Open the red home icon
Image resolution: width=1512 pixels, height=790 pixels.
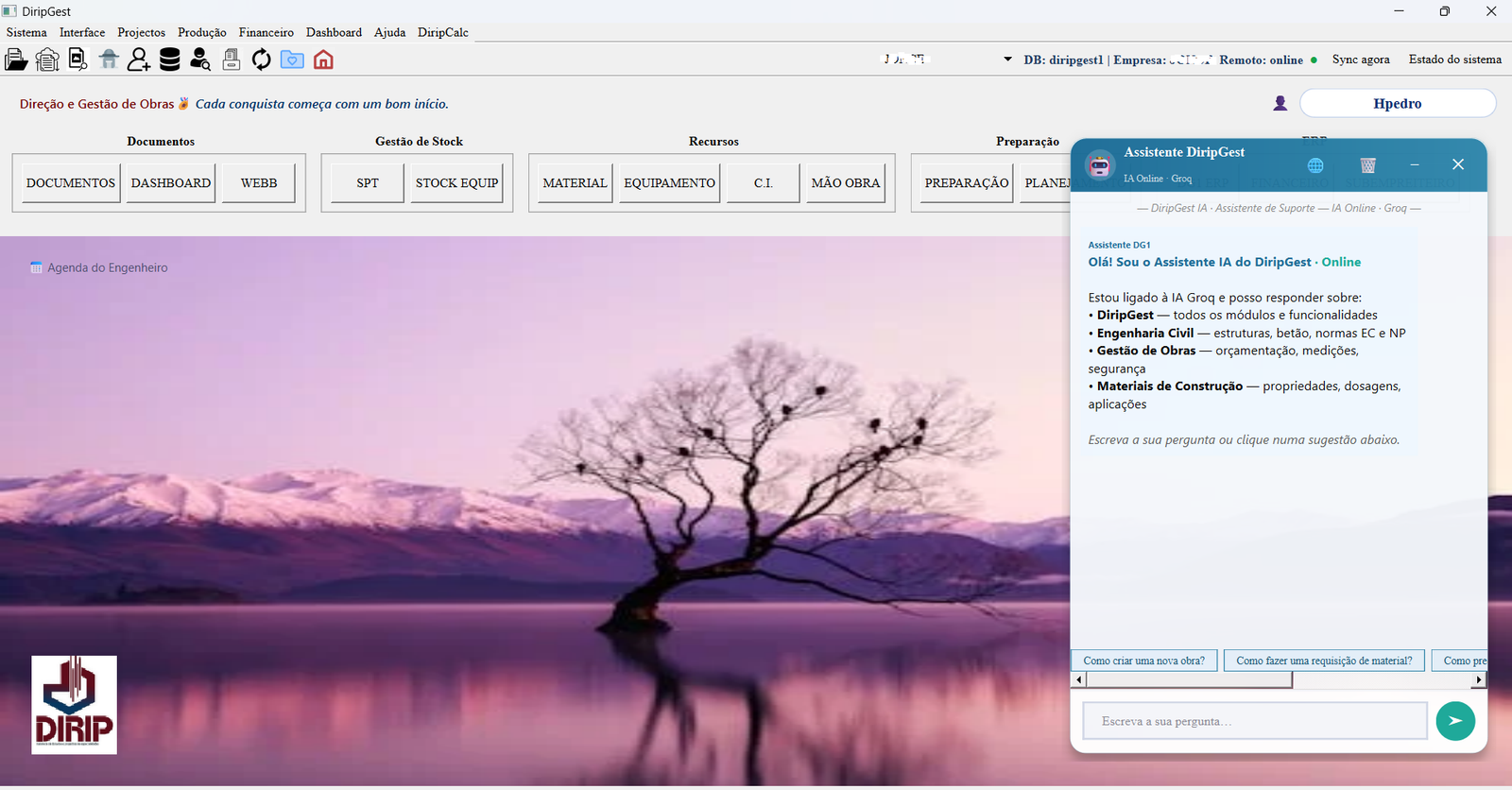[323, 60]
